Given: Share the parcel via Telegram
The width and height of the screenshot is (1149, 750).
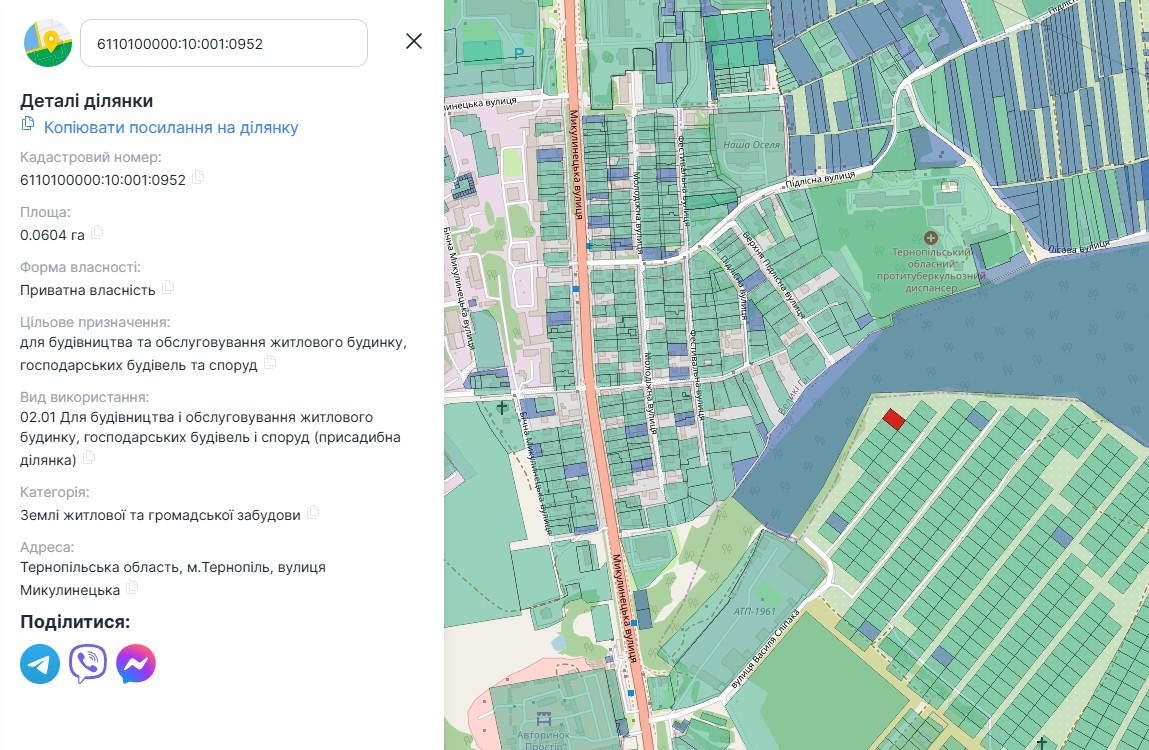Looking at the screenshot, I should click(x=40, y=663).
